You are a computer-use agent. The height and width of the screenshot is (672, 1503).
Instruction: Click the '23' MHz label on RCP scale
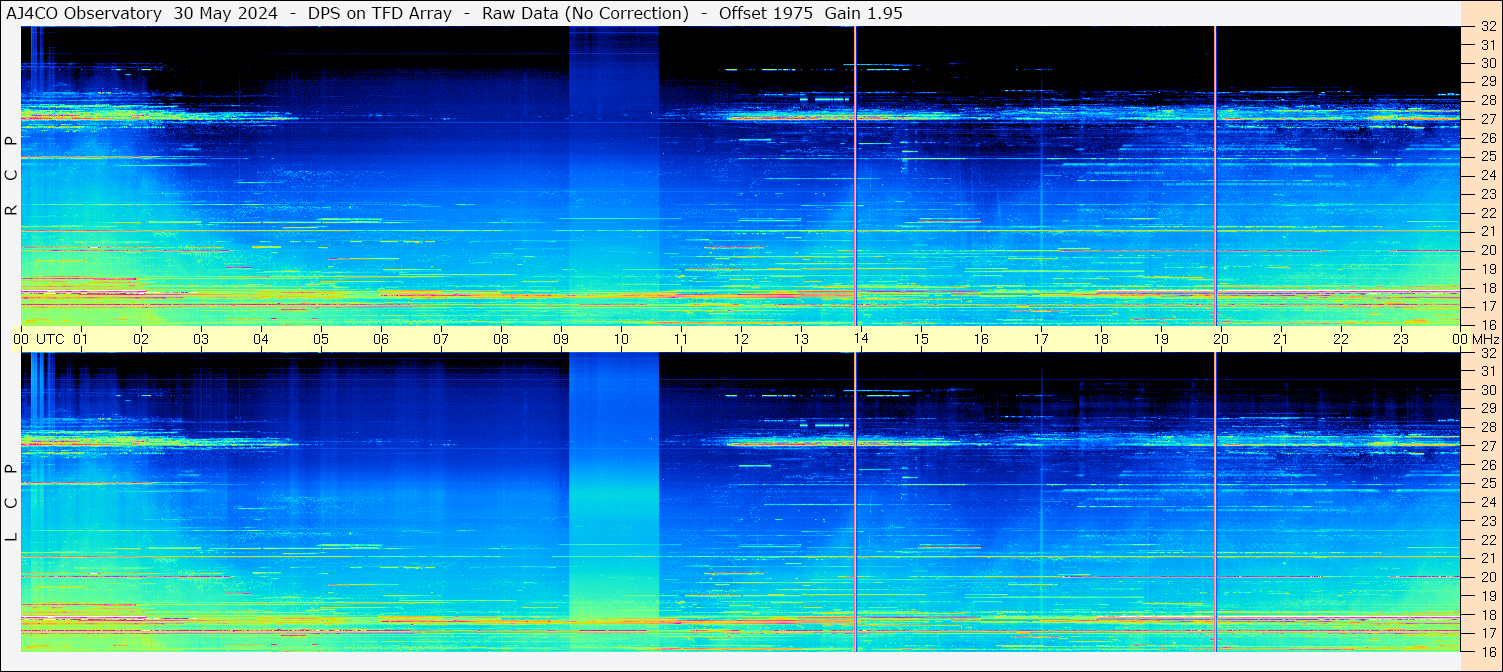point(1487,194)
